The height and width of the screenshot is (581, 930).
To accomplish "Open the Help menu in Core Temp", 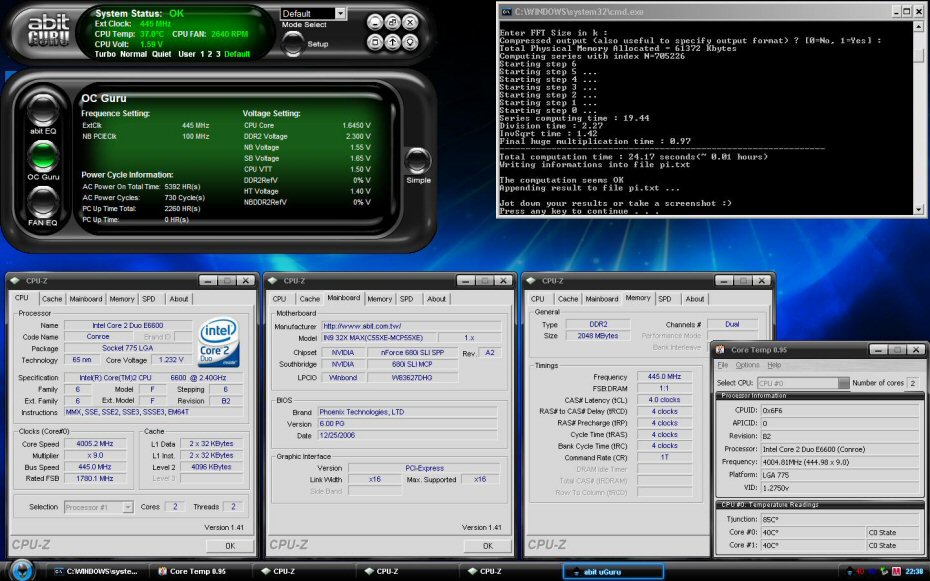I will pos(774,365).
